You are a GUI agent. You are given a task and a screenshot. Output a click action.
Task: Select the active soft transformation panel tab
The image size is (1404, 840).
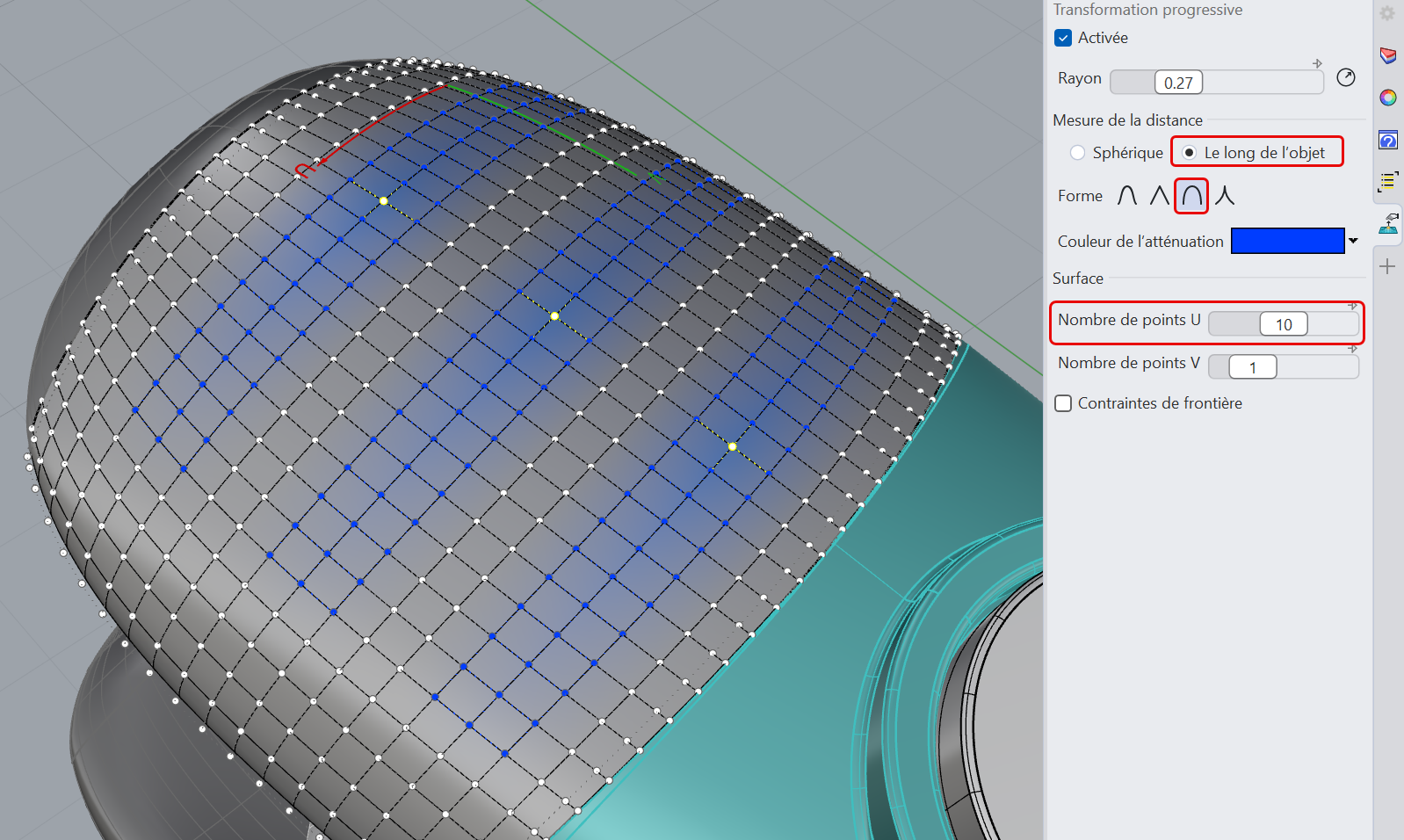1388,223
